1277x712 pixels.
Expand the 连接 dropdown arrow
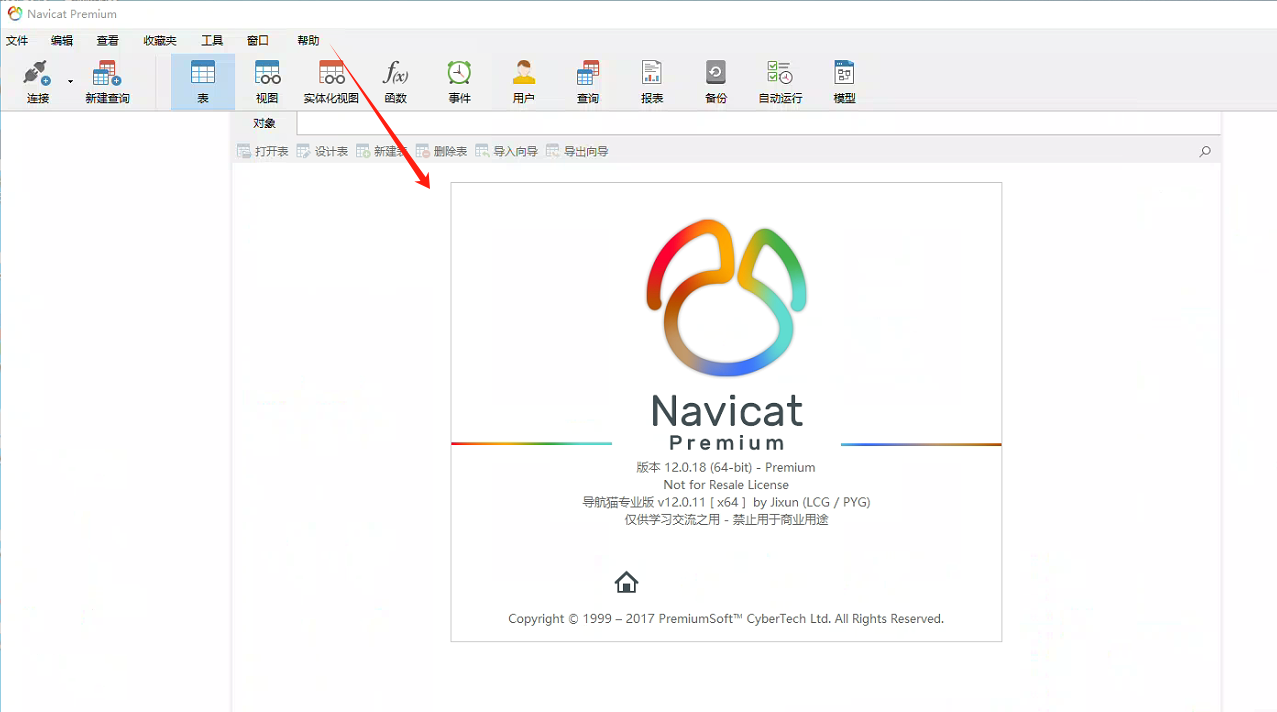click(x=70, y=81)
